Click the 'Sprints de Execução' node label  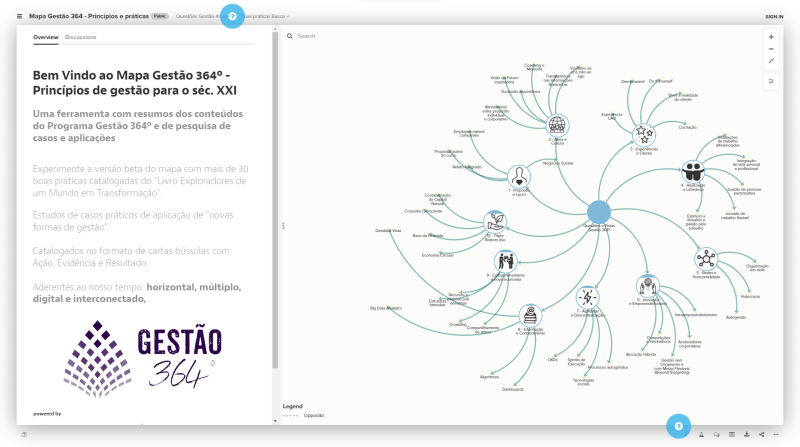click(x=577, y=362)
